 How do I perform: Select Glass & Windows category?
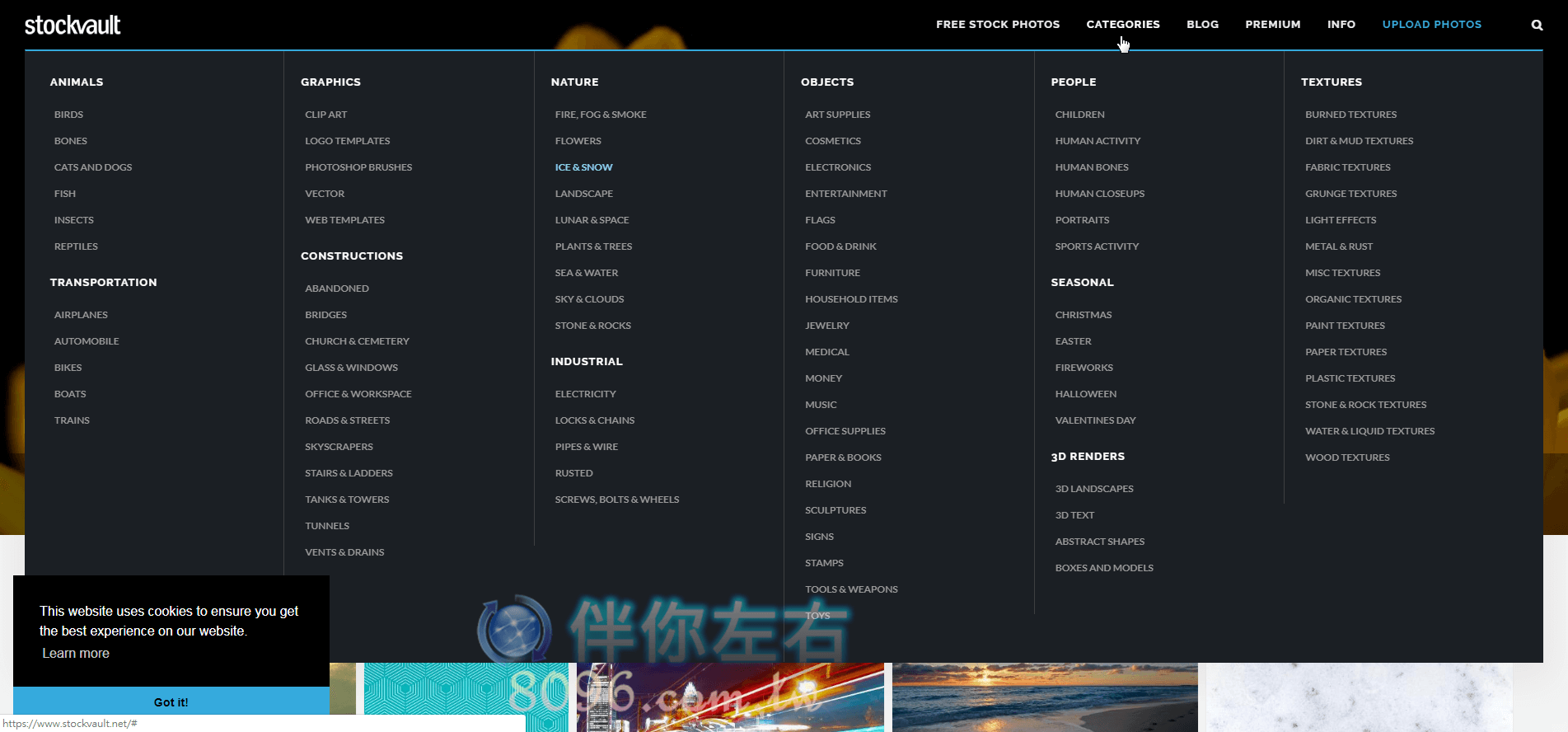click(351, 368)
